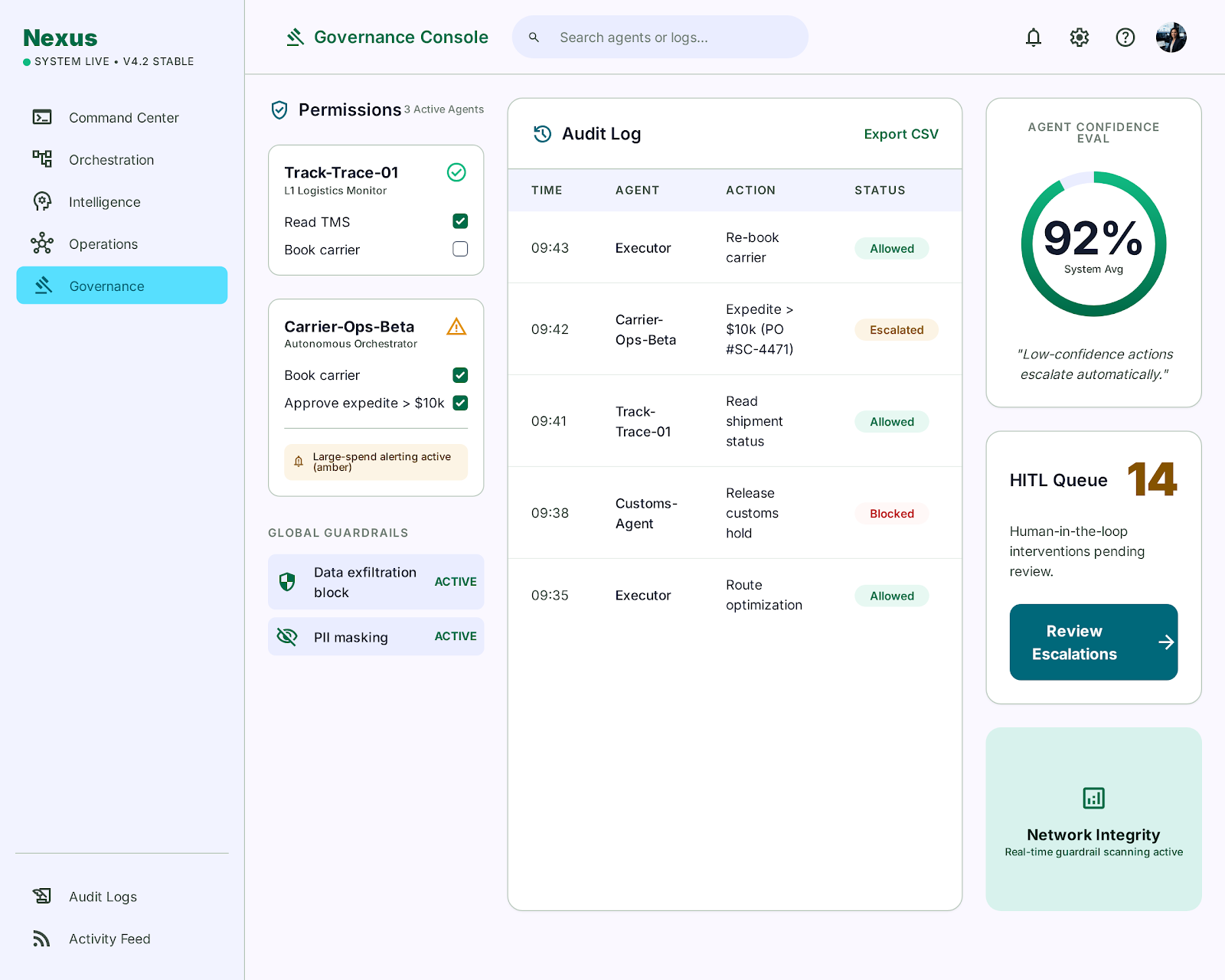This screenshot has width=1225, height=980.
Task: Export audit log as CSV
Action: pos(901,134)
